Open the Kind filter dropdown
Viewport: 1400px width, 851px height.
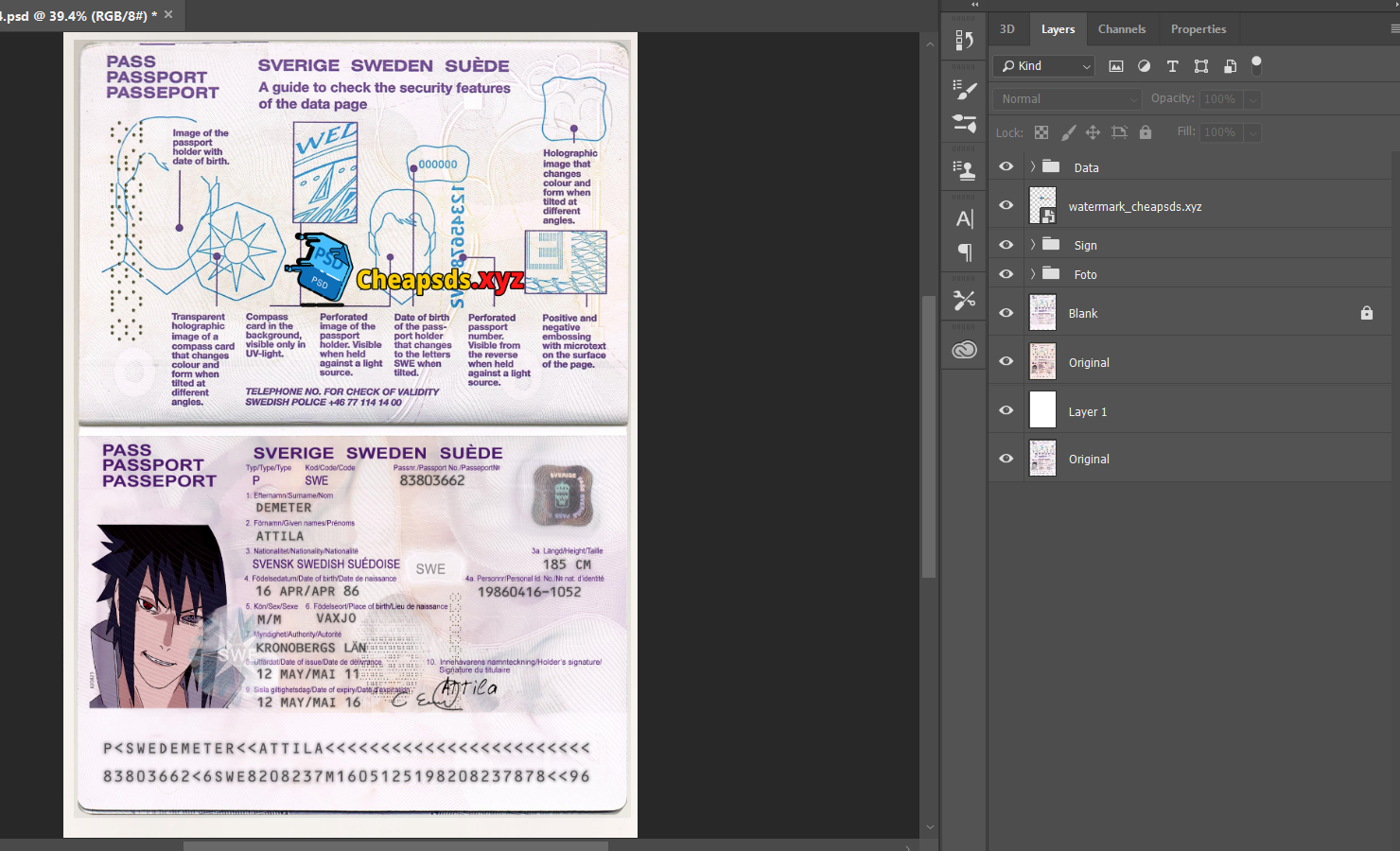tap(1045, 66)
